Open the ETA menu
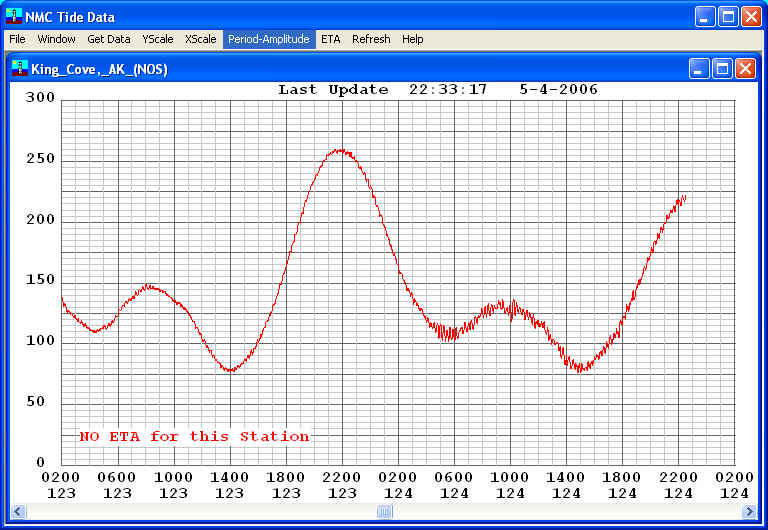Screen dimensions: 768x530 [331, 39]
